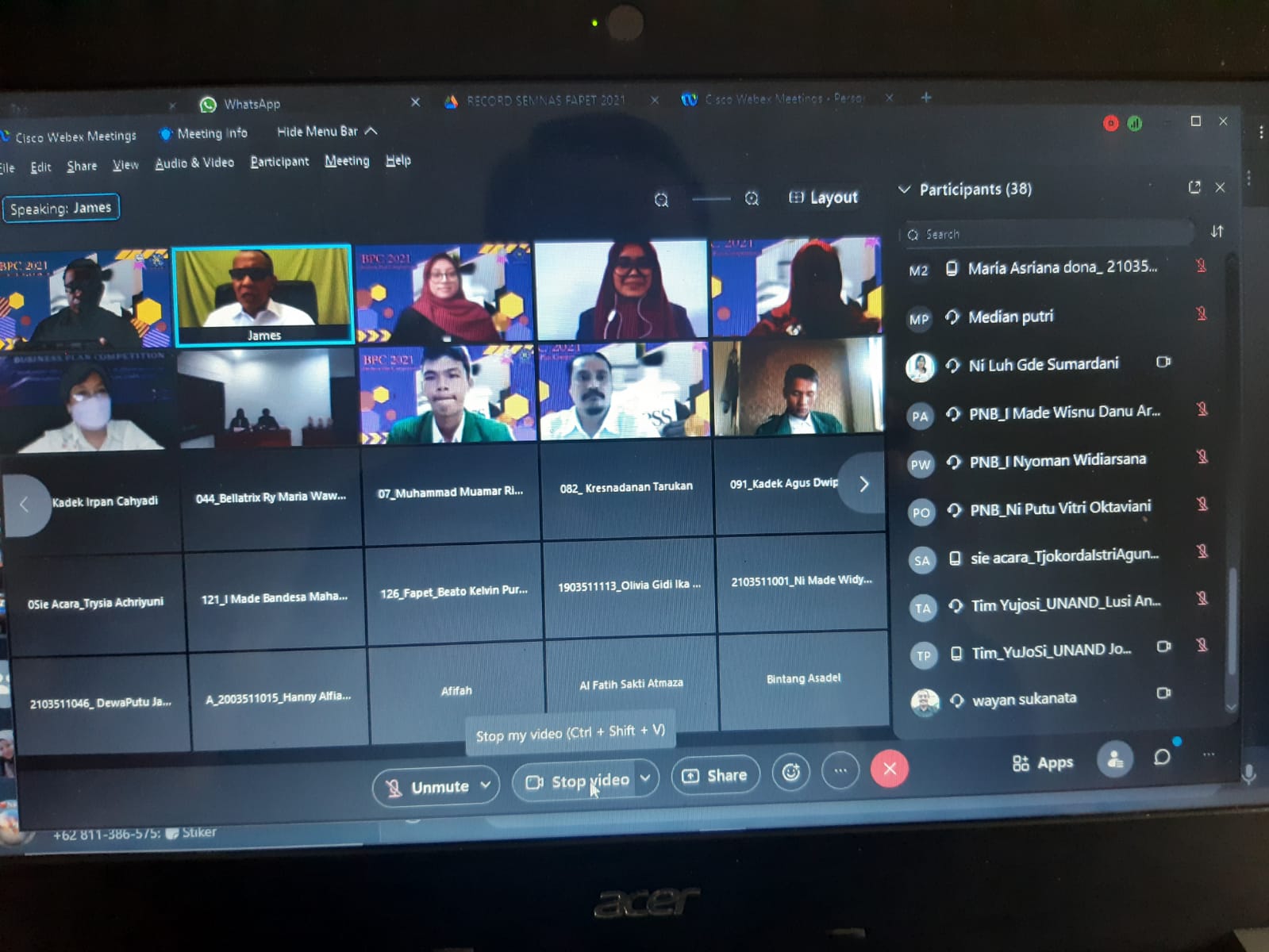
Task: Select Afifah participant tile
Action: point(456,691)
